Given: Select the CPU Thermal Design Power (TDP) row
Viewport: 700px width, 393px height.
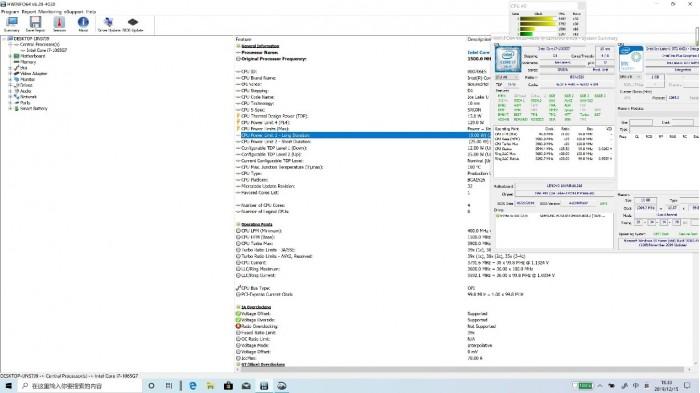Looking at the screenshot, I should [363, 116].
